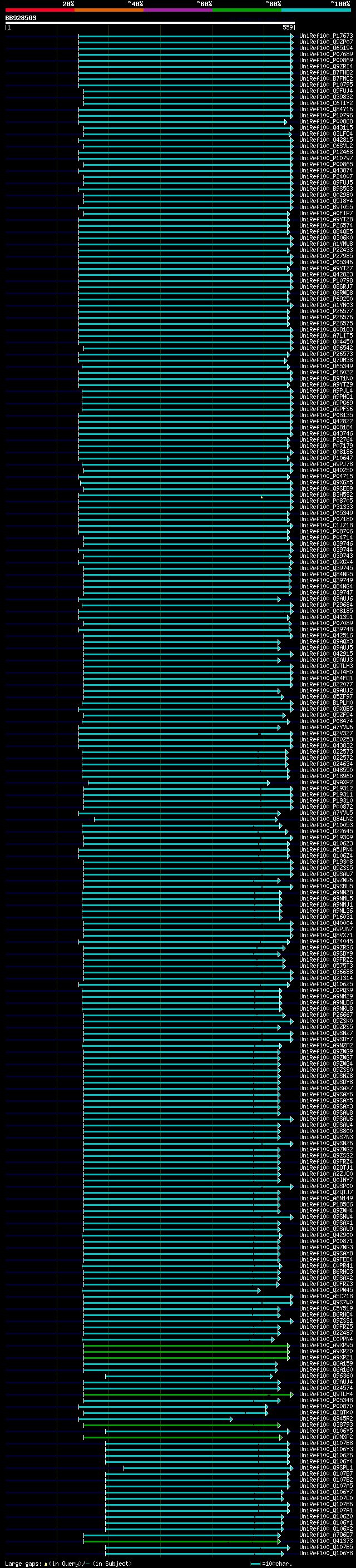This screenshot has height=1568, width=356.
Task: Click the Large gaps legend text
Action: [69, 1564]
